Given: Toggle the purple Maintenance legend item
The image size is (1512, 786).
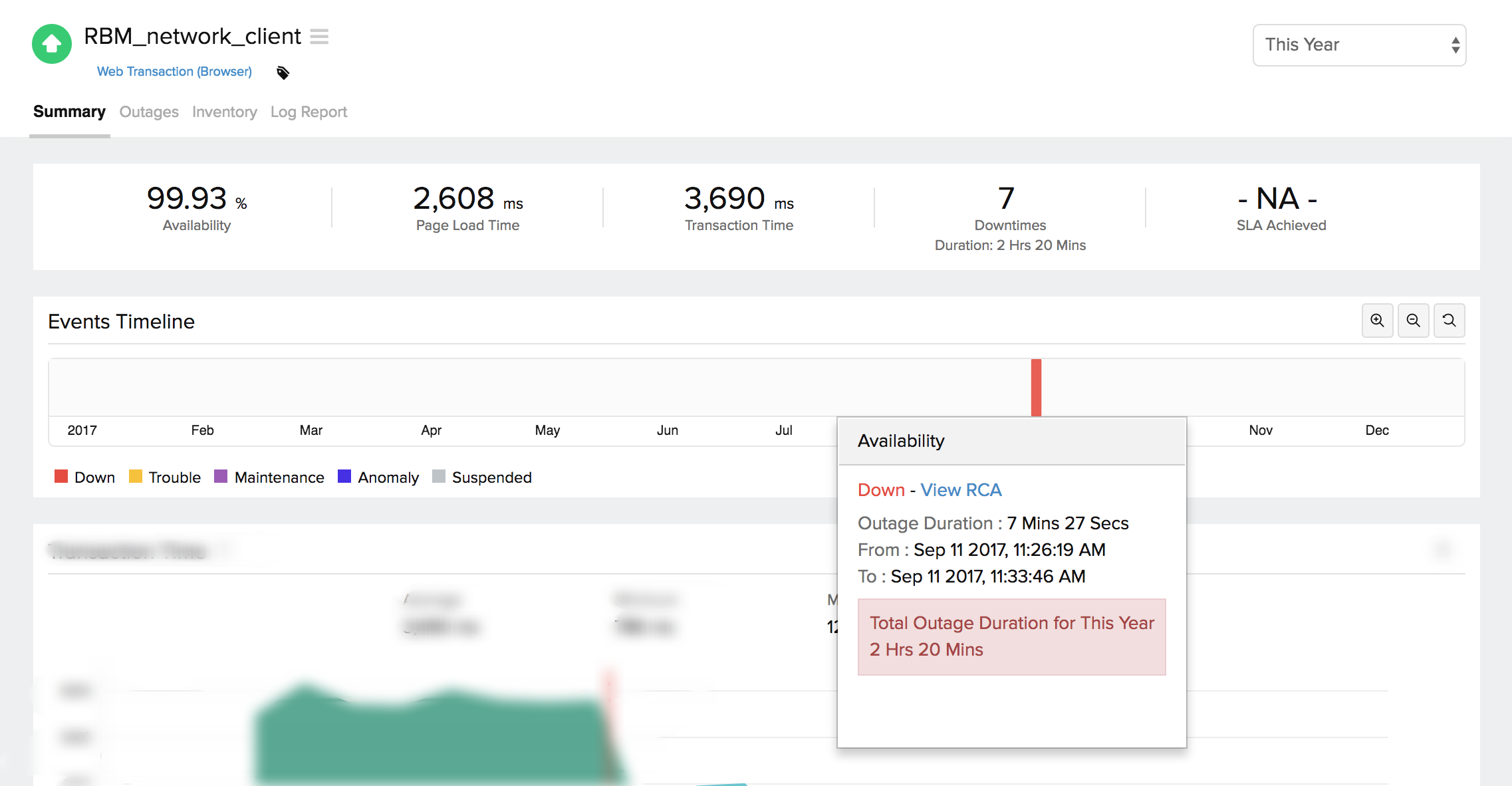Looking at the screenshot, I should 221,477.
